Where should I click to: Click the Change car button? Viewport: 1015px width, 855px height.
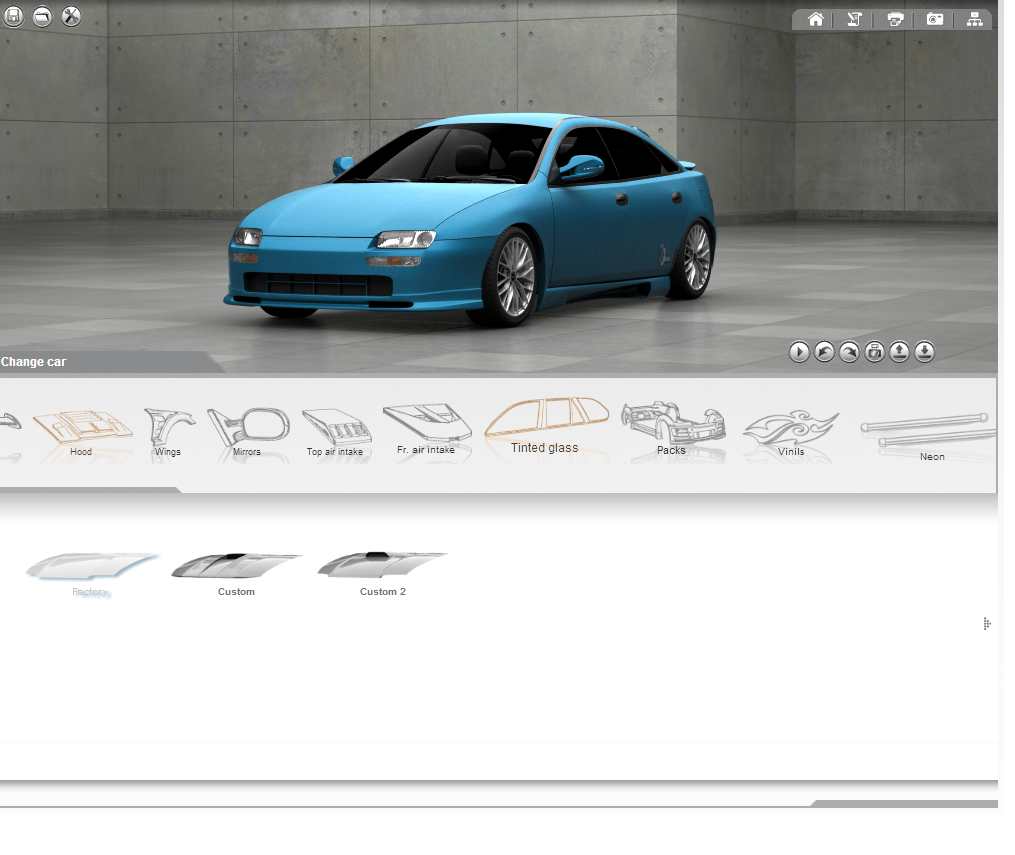34,362
